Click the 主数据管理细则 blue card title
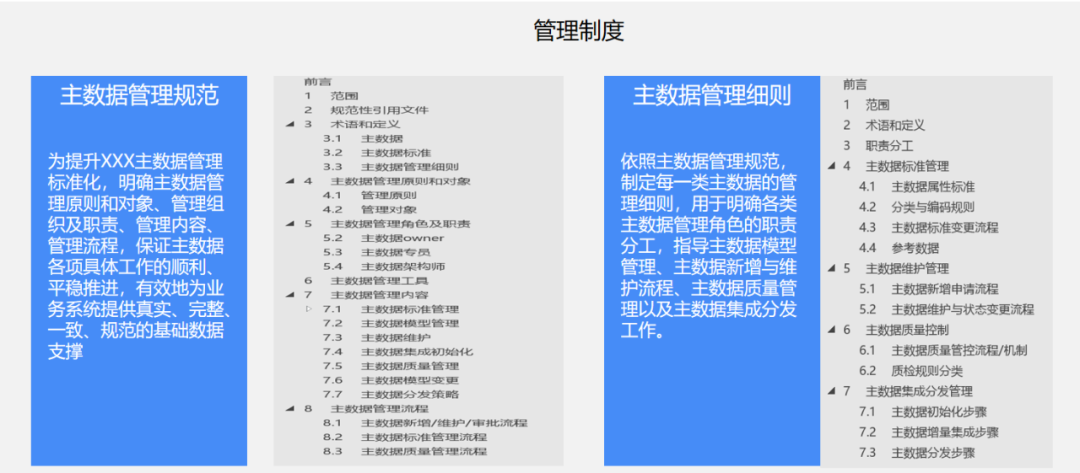This screenshot has width=1080, height=473. pyautogui.click(x=712, y=95)
